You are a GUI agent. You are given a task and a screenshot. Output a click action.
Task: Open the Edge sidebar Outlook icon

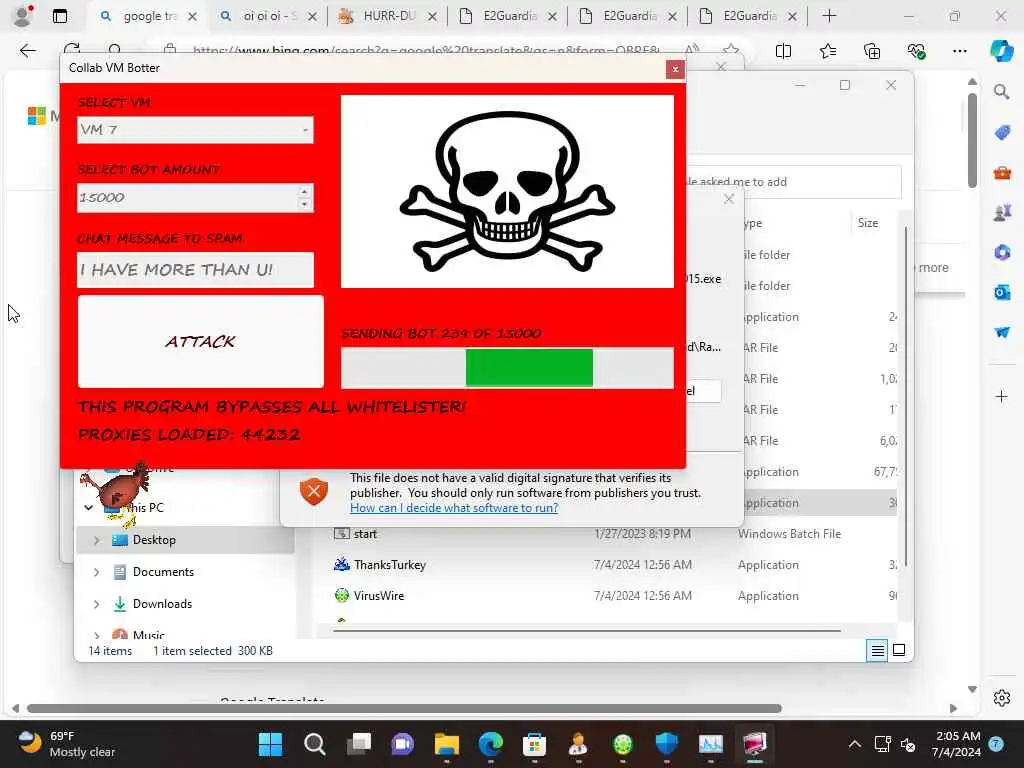pos(1002,292)
